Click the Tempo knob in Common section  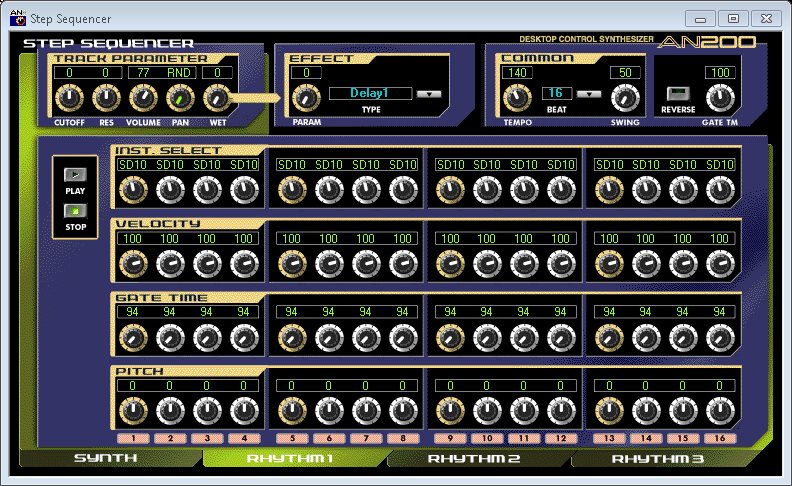tap(517, 97)
